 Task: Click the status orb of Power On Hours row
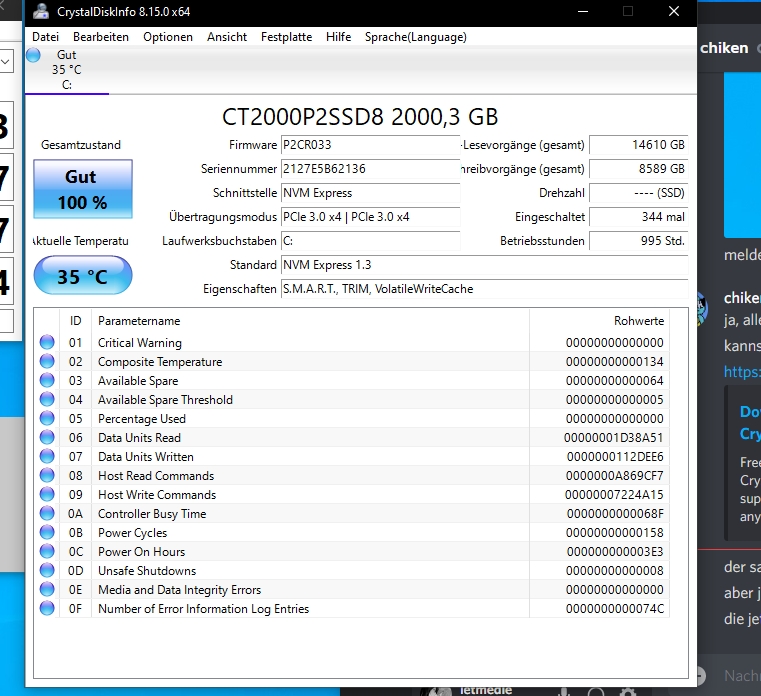(x=47, y=551)
